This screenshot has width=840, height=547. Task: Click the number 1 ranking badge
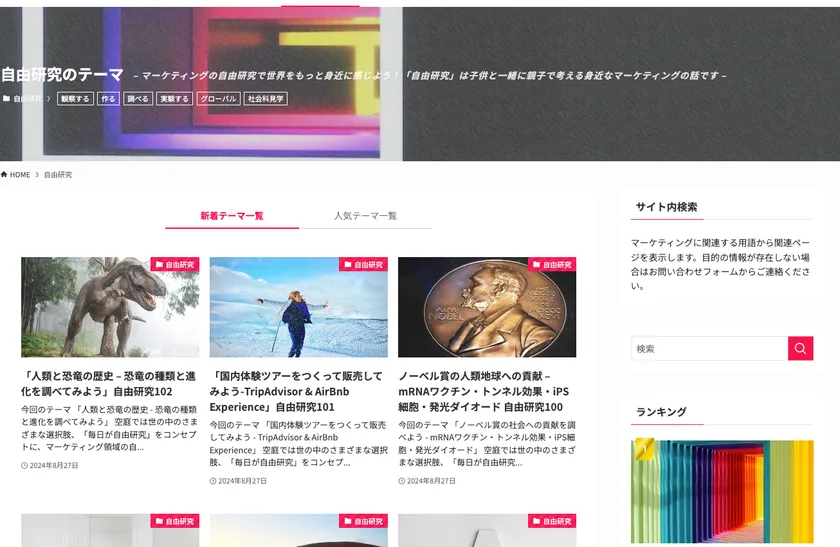[x=644, y=449]
